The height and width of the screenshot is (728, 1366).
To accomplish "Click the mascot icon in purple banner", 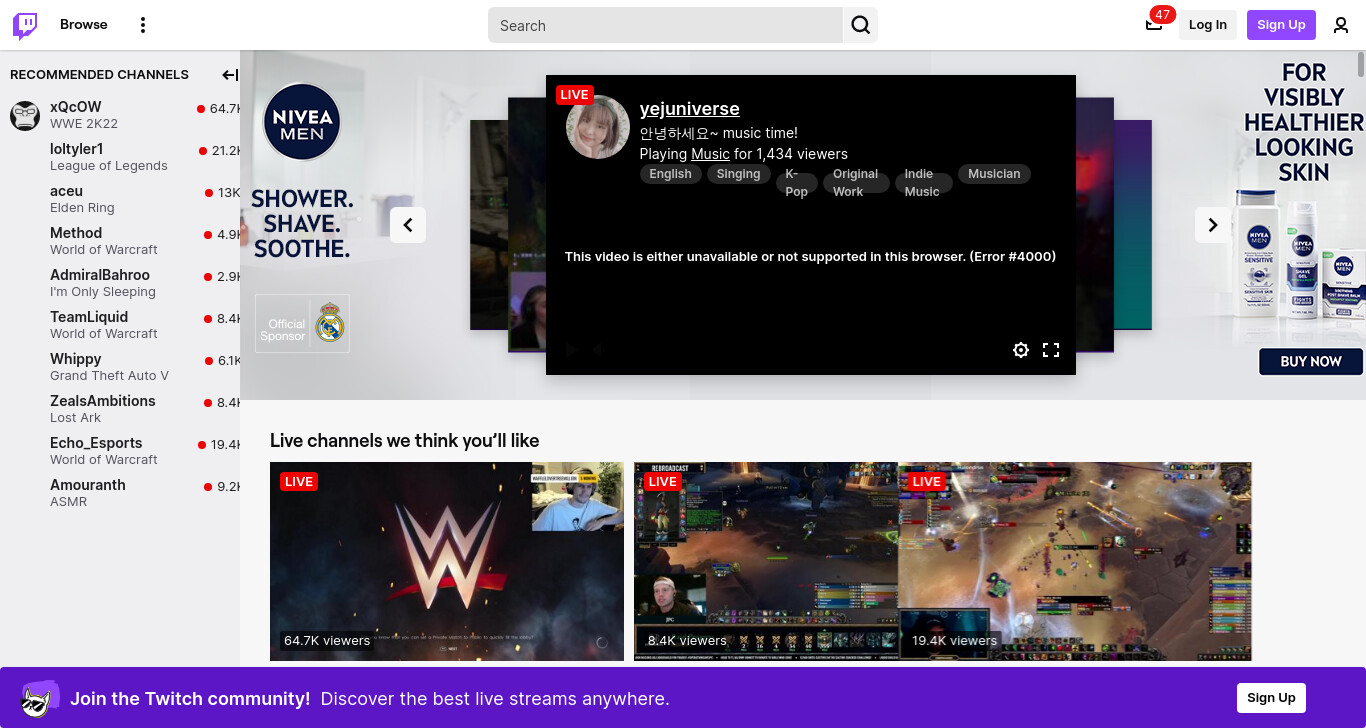I will 40,698.
